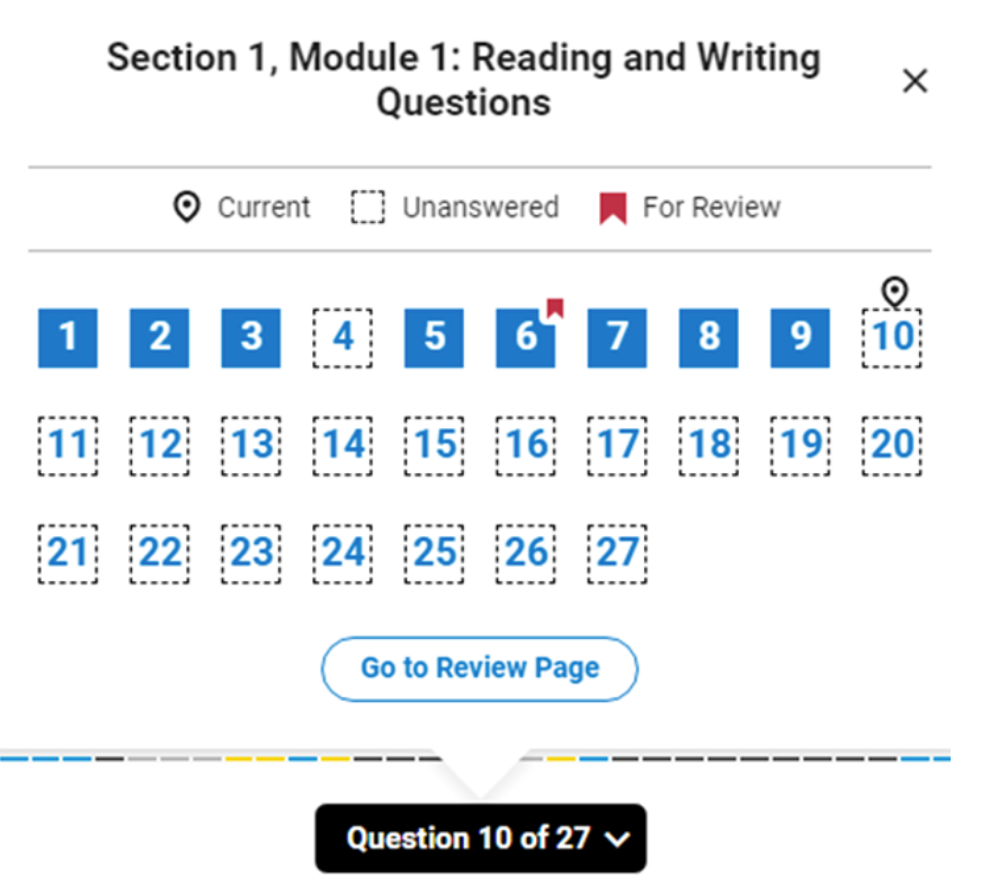Collapse the Question 10 of 27 dropdown
Viewport: 990px width, 880px height.
click(480, 838)
